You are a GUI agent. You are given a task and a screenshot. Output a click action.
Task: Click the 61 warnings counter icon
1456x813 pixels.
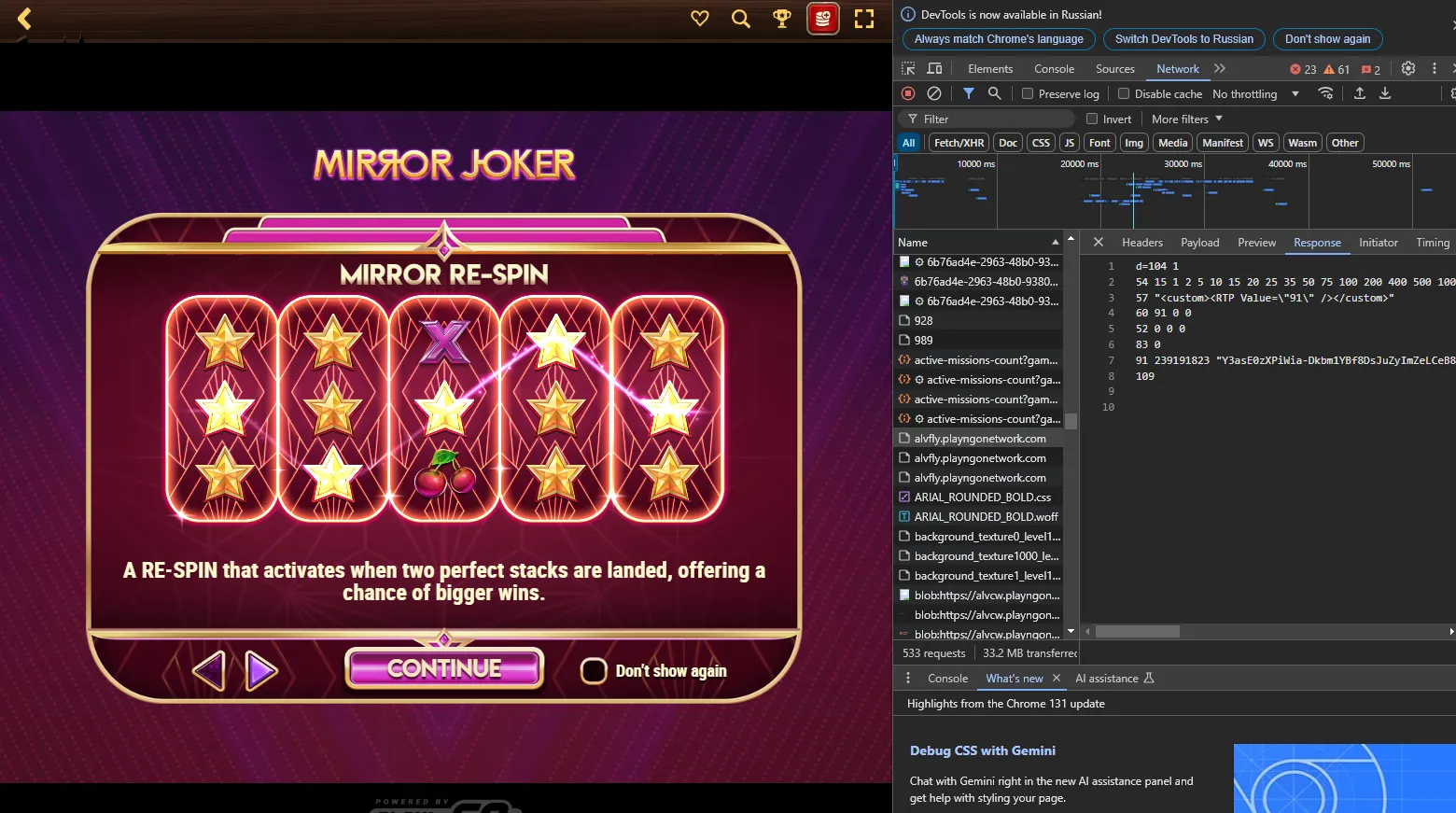[x=1337, y=69]
